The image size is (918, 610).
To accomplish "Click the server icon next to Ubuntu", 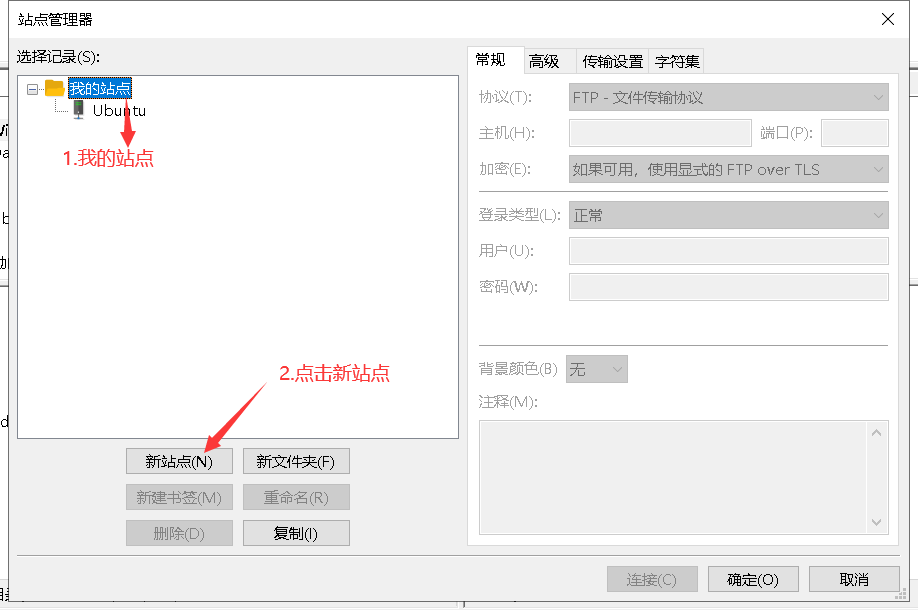I will pos(78,110).
